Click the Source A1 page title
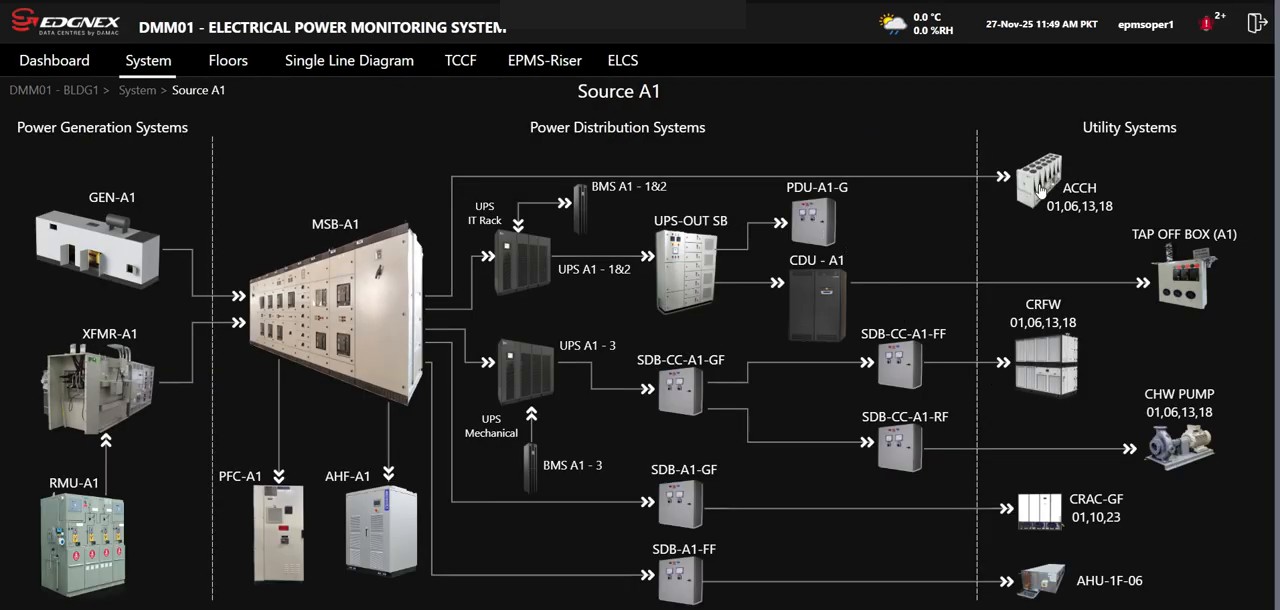Viewport: 1280px width, 610px height. pos(619,91)
